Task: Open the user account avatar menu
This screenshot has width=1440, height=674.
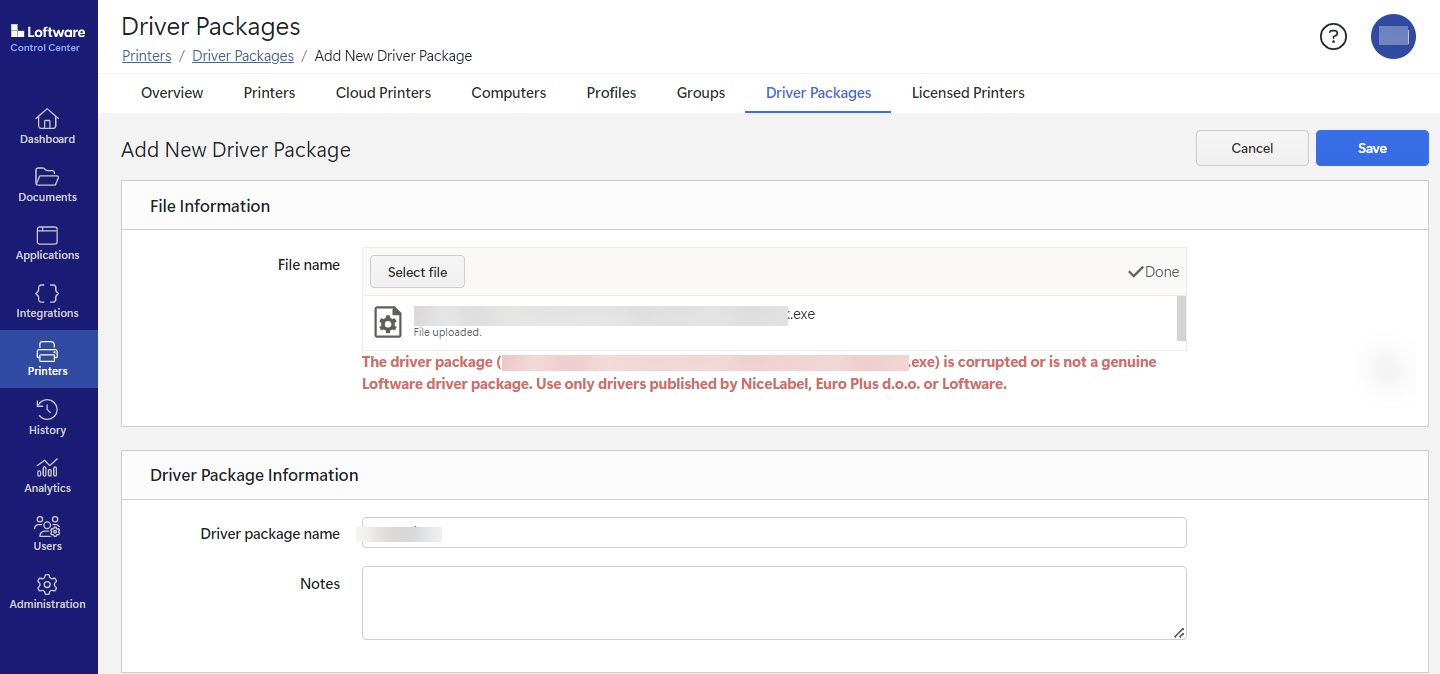Action: (x=1393, y=37)
